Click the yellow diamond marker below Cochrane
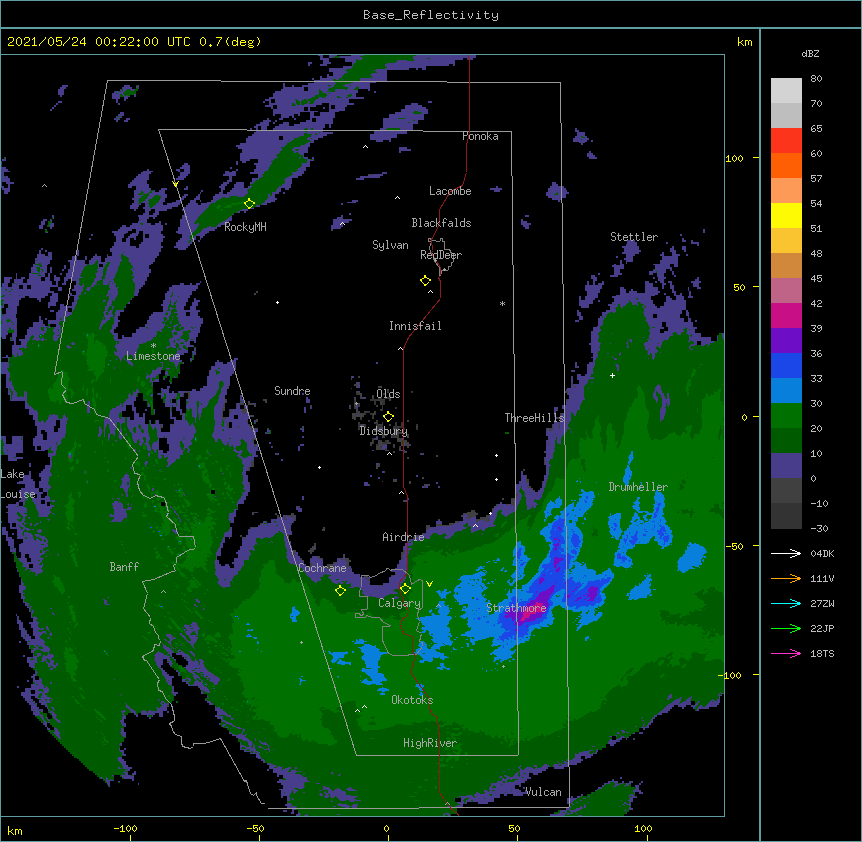 pos(340,590)
